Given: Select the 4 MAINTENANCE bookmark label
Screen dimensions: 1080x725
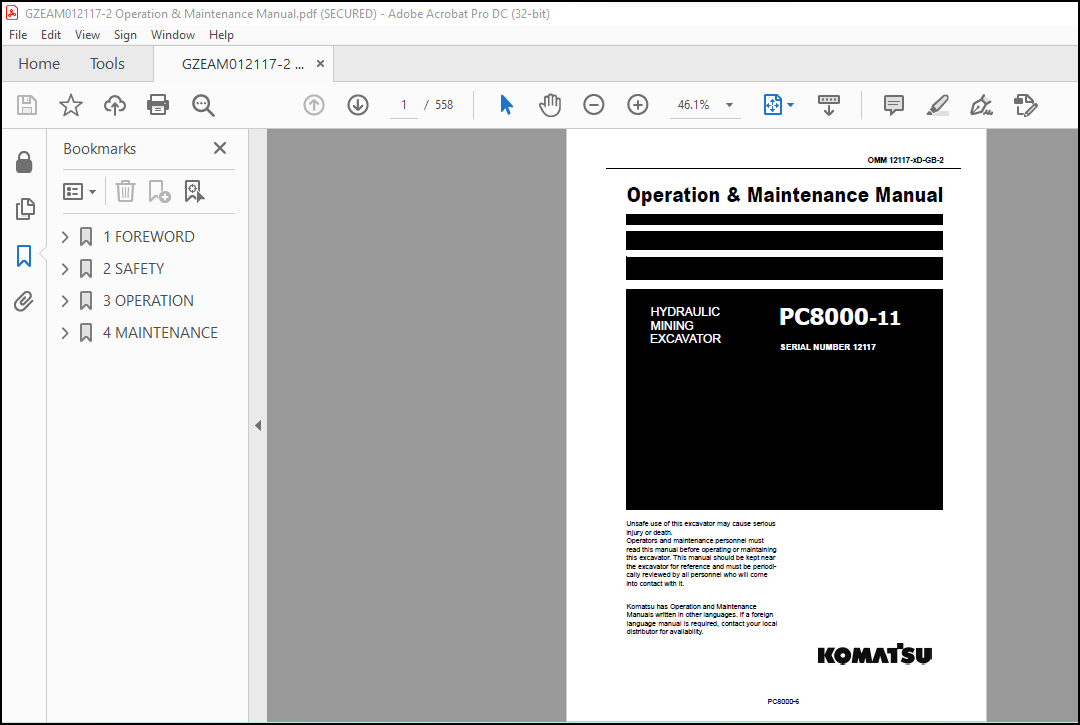Looking at the screenshot, I should tap(160, 333).
